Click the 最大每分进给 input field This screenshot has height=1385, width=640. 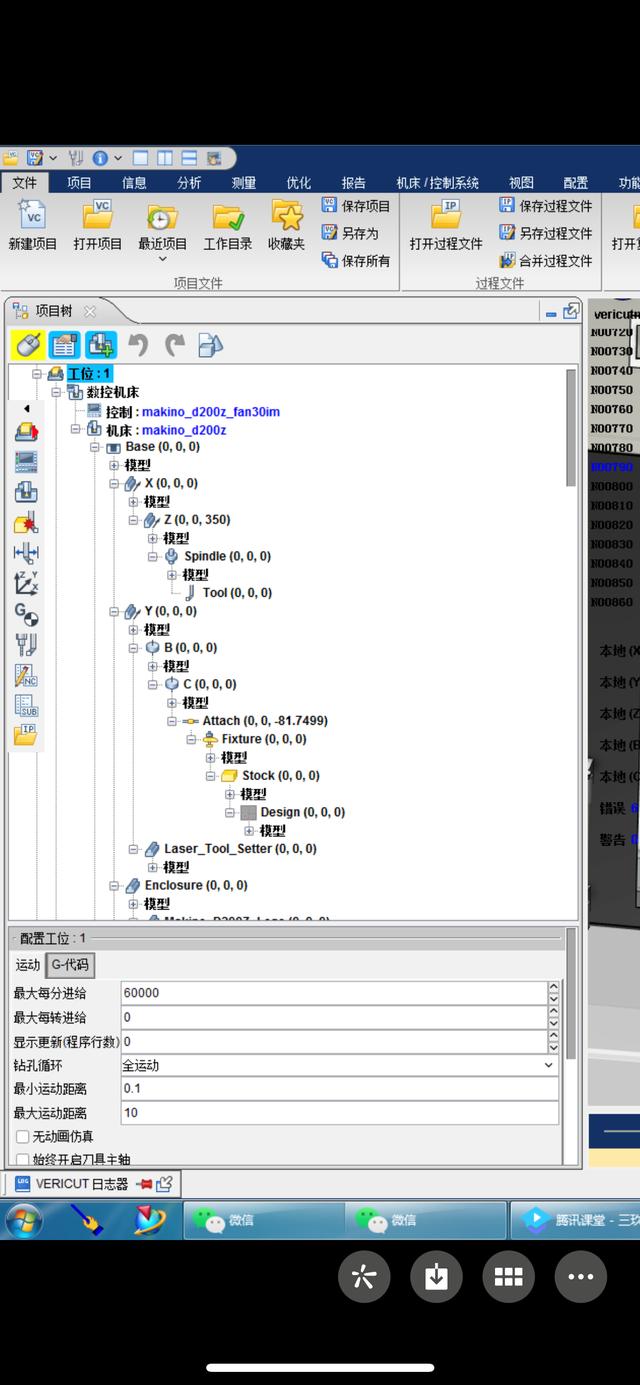[333, 993]
